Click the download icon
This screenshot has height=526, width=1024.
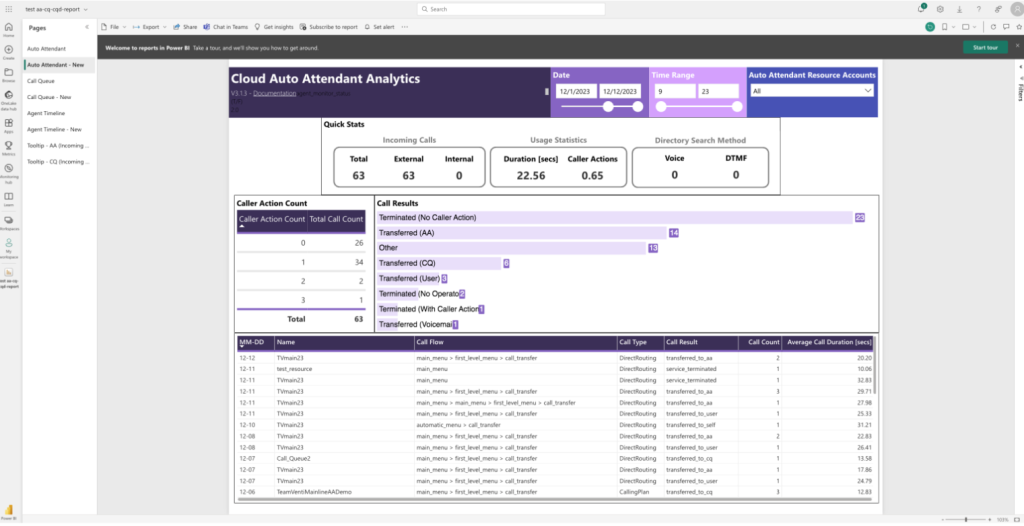(x=959, y=9)
